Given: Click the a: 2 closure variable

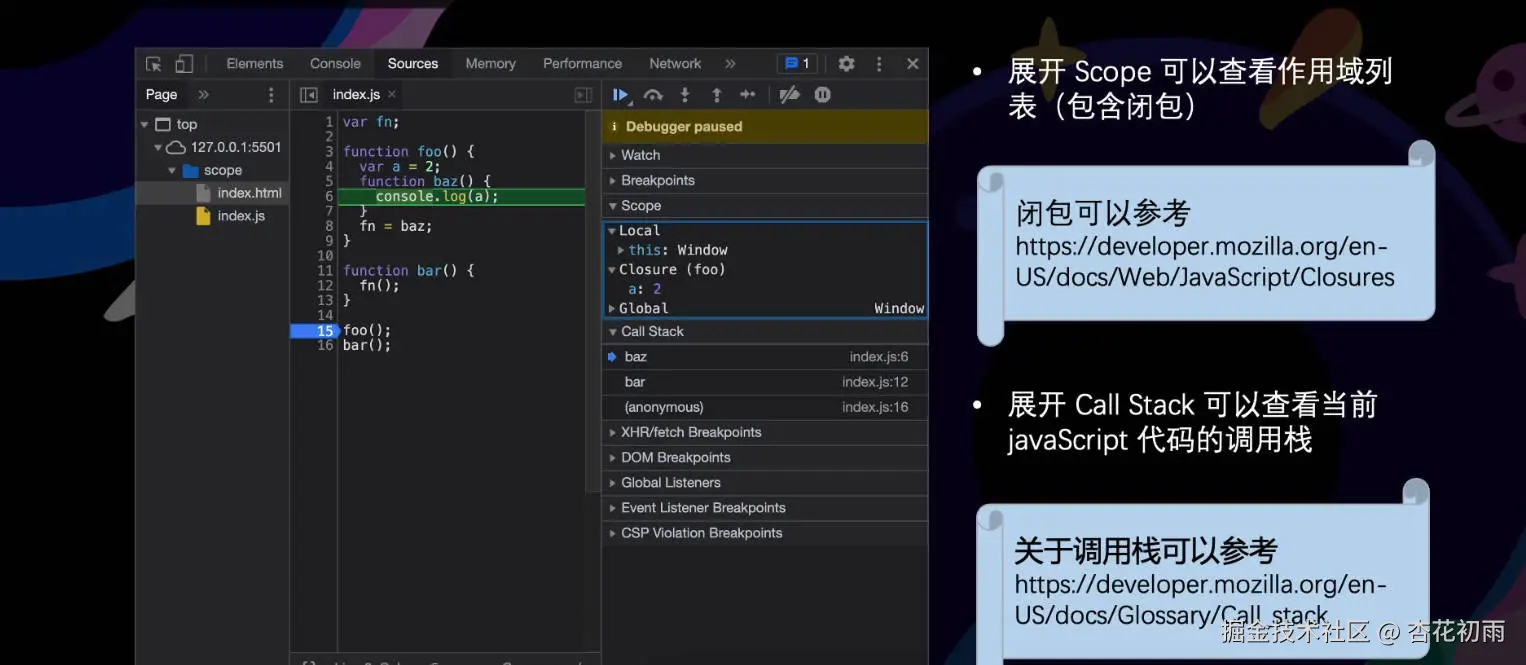Looking at the screenshot, I should coord(644,289).
